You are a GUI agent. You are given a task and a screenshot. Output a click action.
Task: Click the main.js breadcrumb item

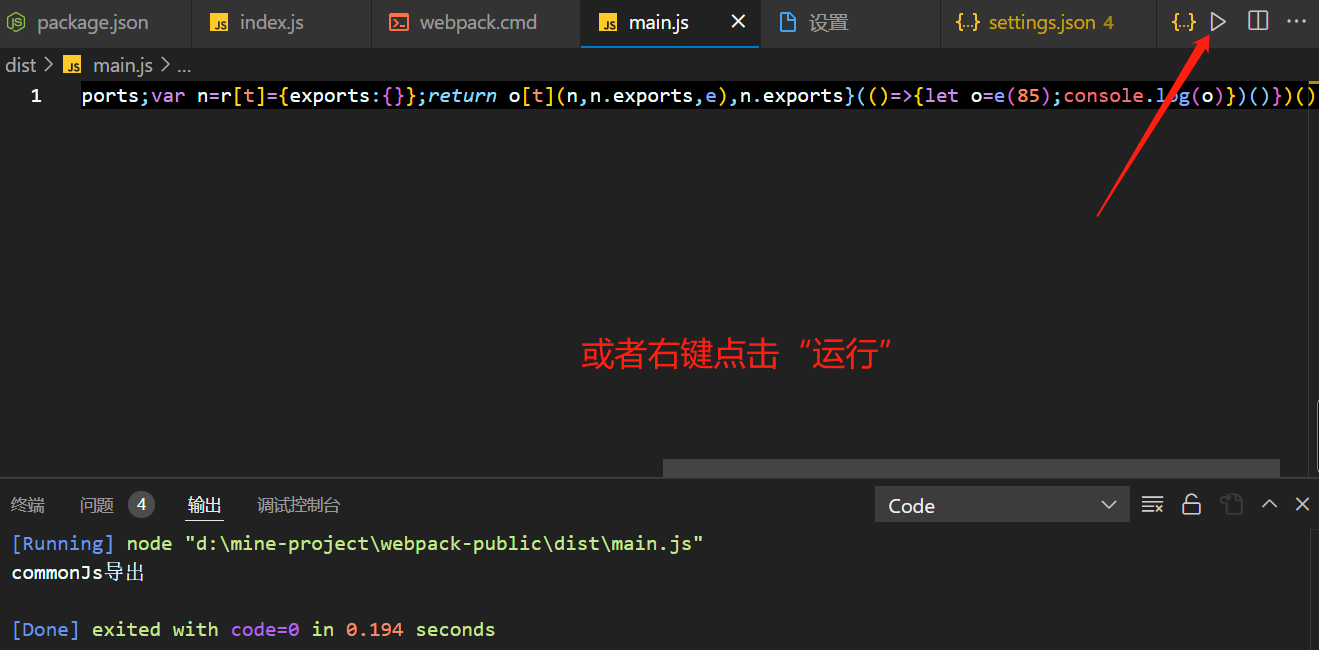tap(122, 65)
